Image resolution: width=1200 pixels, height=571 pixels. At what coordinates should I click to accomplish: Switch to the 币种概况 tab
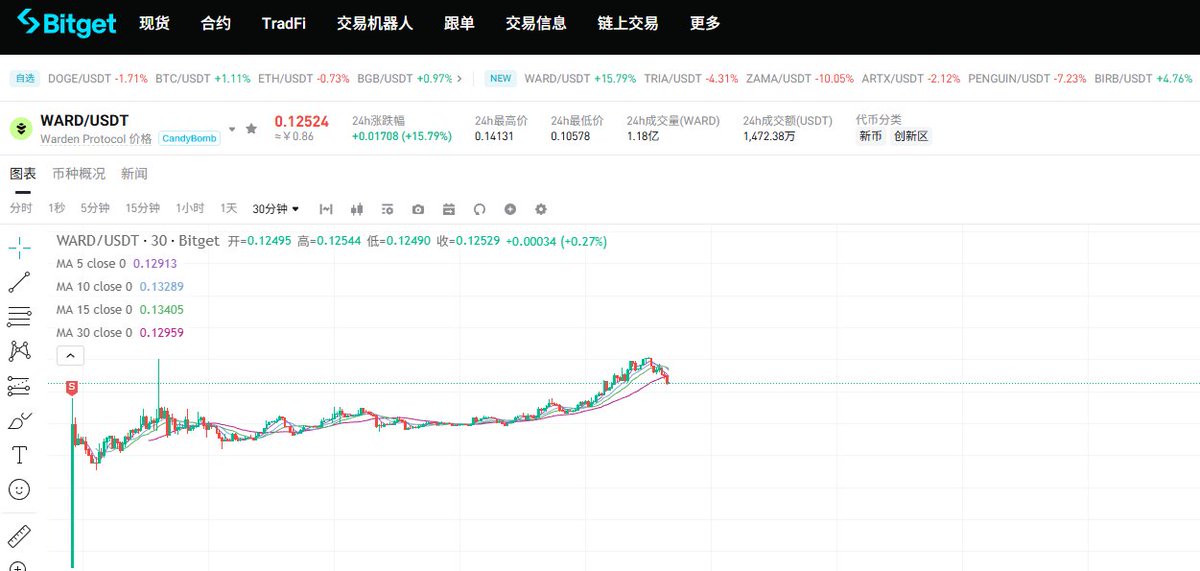coord(79,173)
